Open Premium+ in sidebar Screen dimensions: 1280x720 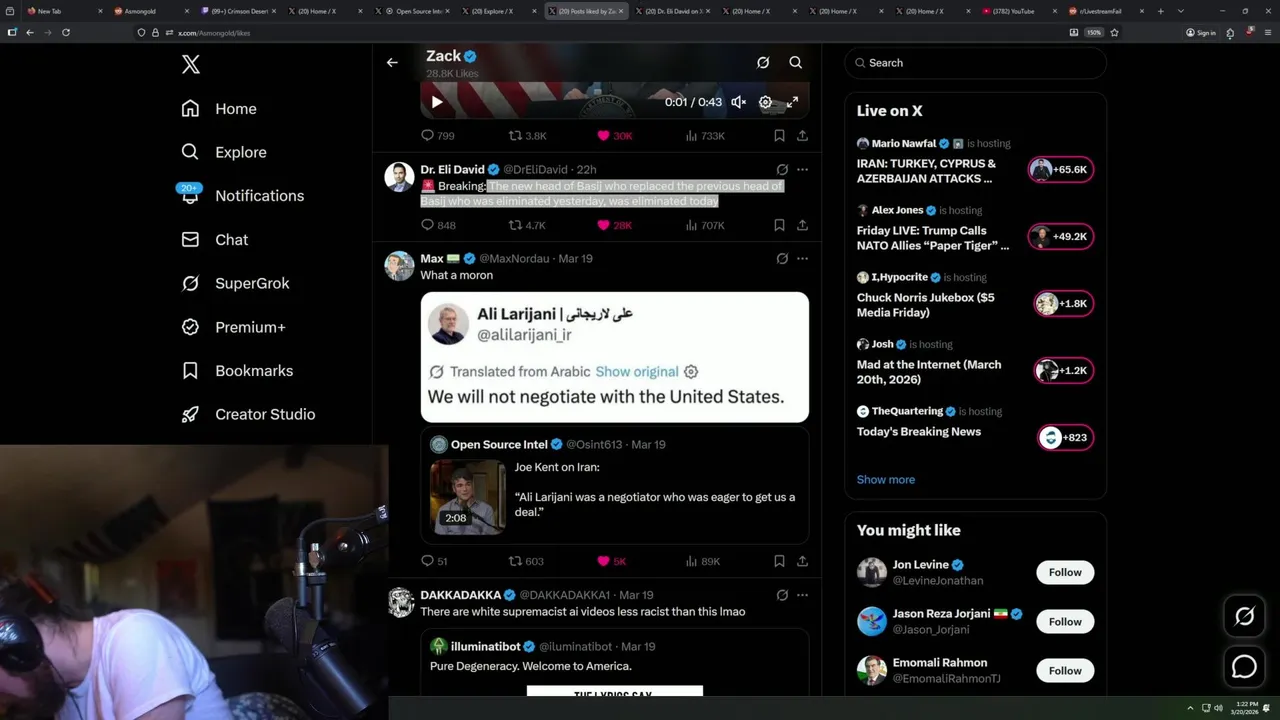tap(233, 327)
